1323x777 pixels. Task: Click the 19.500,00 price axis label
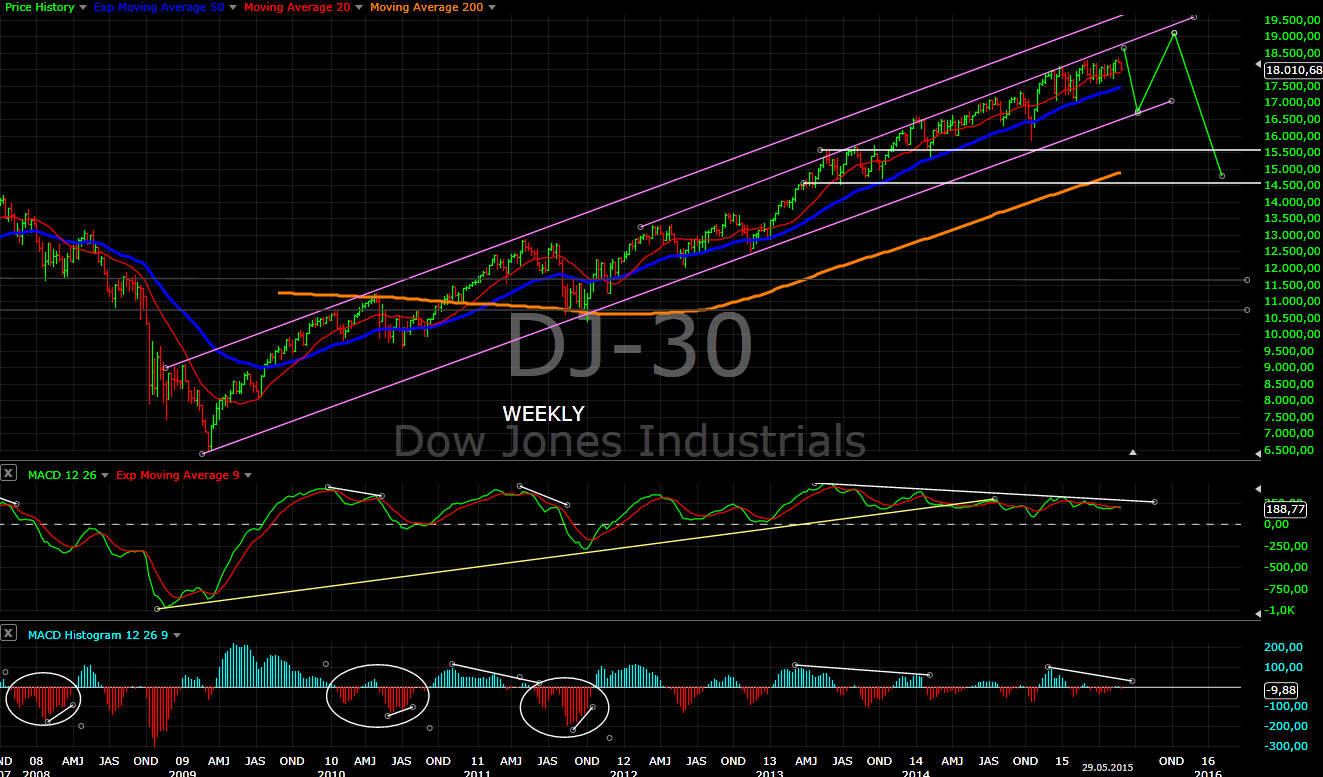(1290, 20)
